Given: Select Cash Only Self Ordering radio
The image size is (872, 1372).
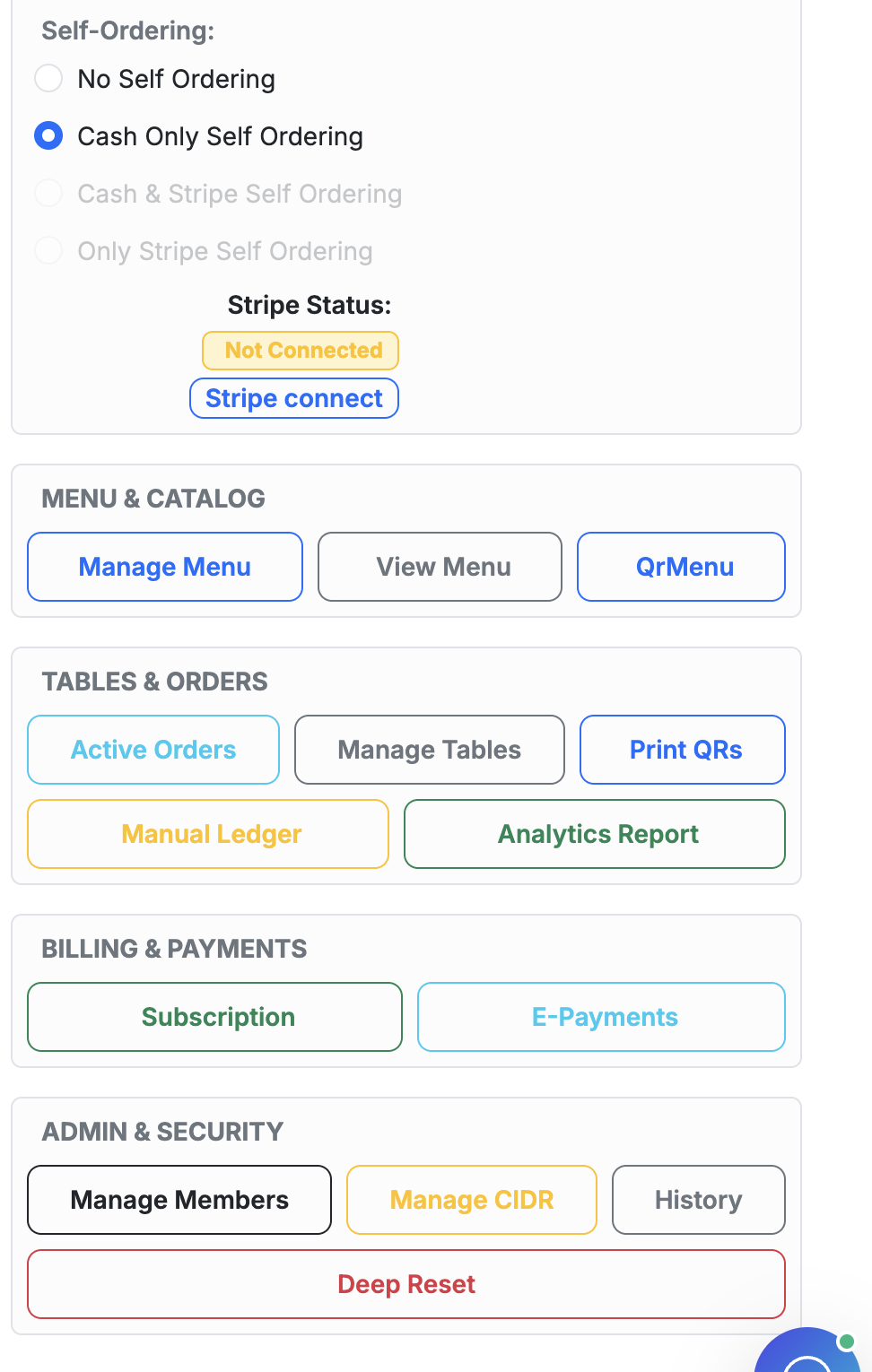Looking at the screenshot, I should click(x=48, y=136).
